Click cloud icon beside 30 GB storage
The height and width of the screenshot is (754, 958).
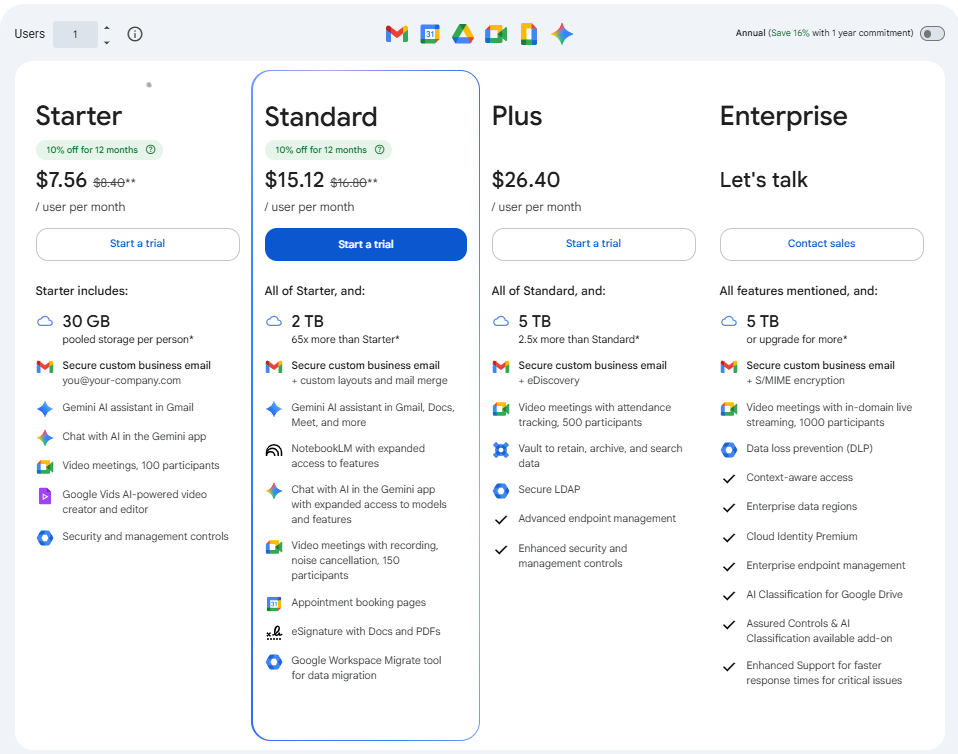[45, 321]
